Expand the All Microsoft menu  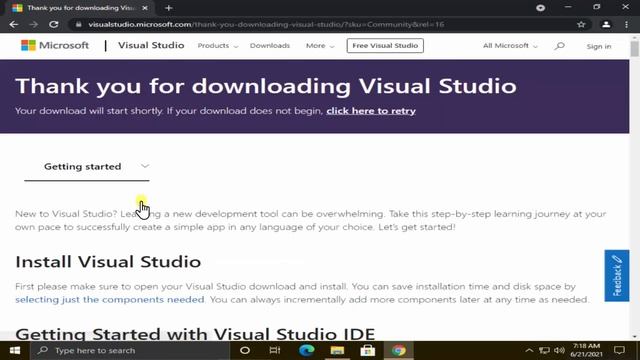point(510,46)
